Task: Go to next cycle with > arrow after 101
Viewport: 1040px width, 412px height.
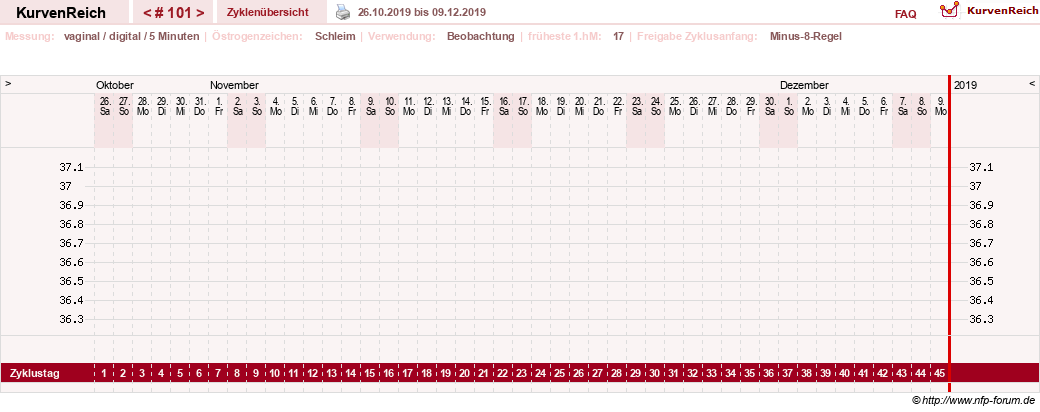Action: click(x=200, y=13)
